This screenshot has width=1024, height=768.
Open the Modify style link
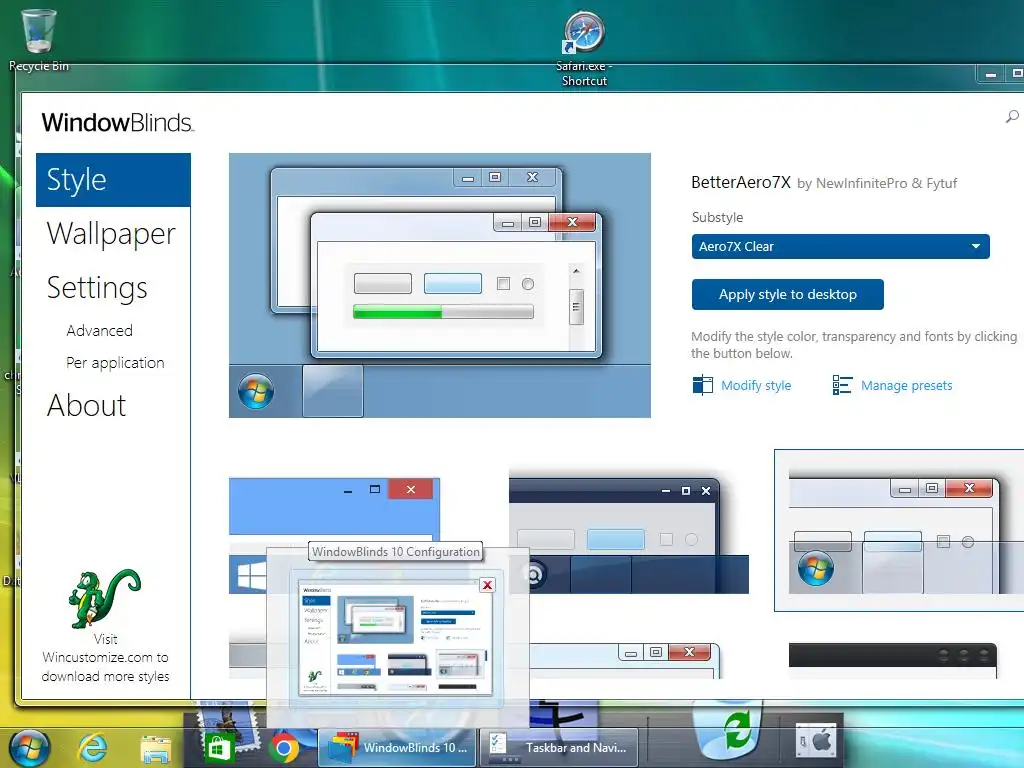(742, 385)
